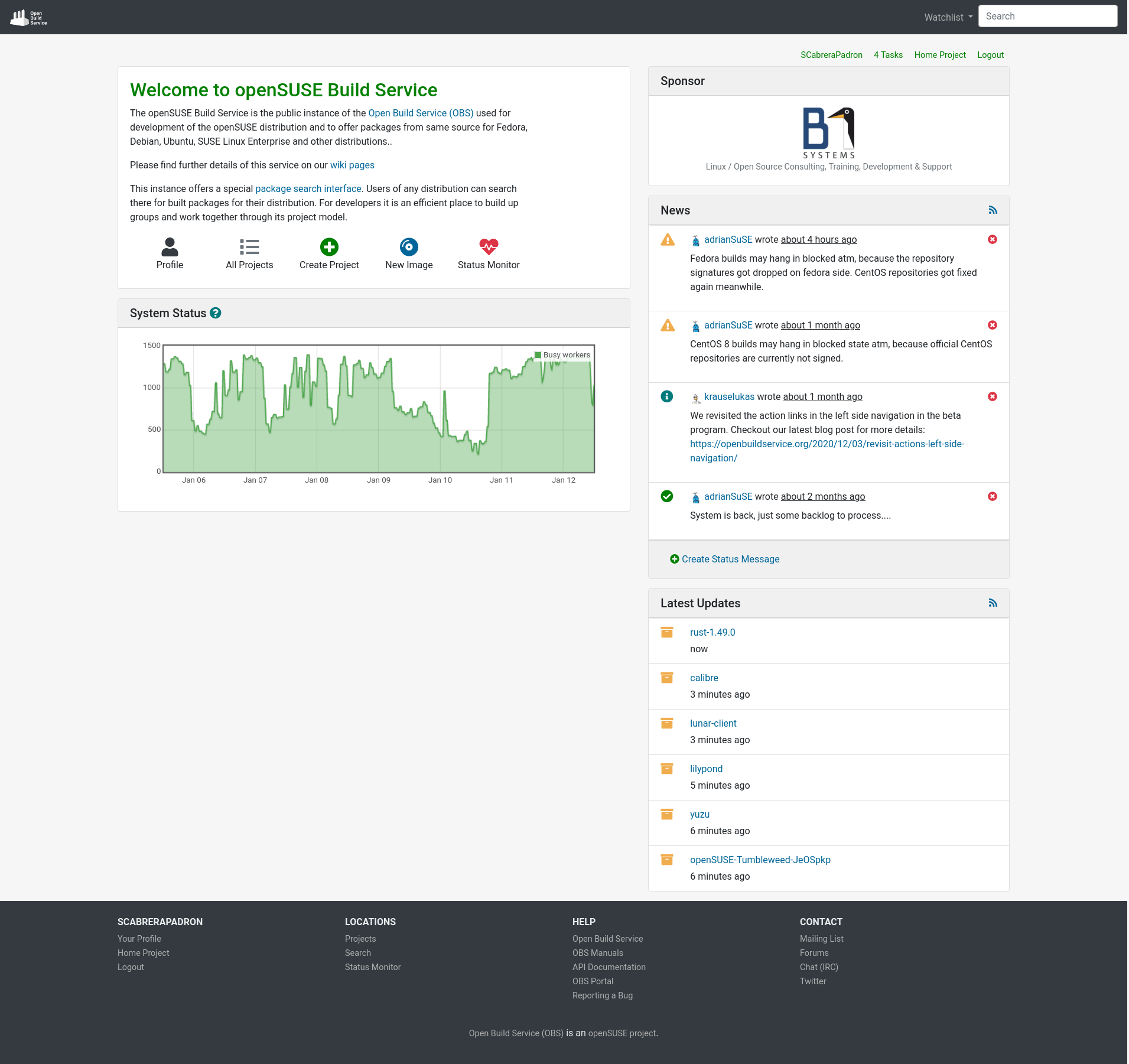Open the Home Project menu item
Viewport: 1129px width, 1064px height.
[x=939, y=55]
